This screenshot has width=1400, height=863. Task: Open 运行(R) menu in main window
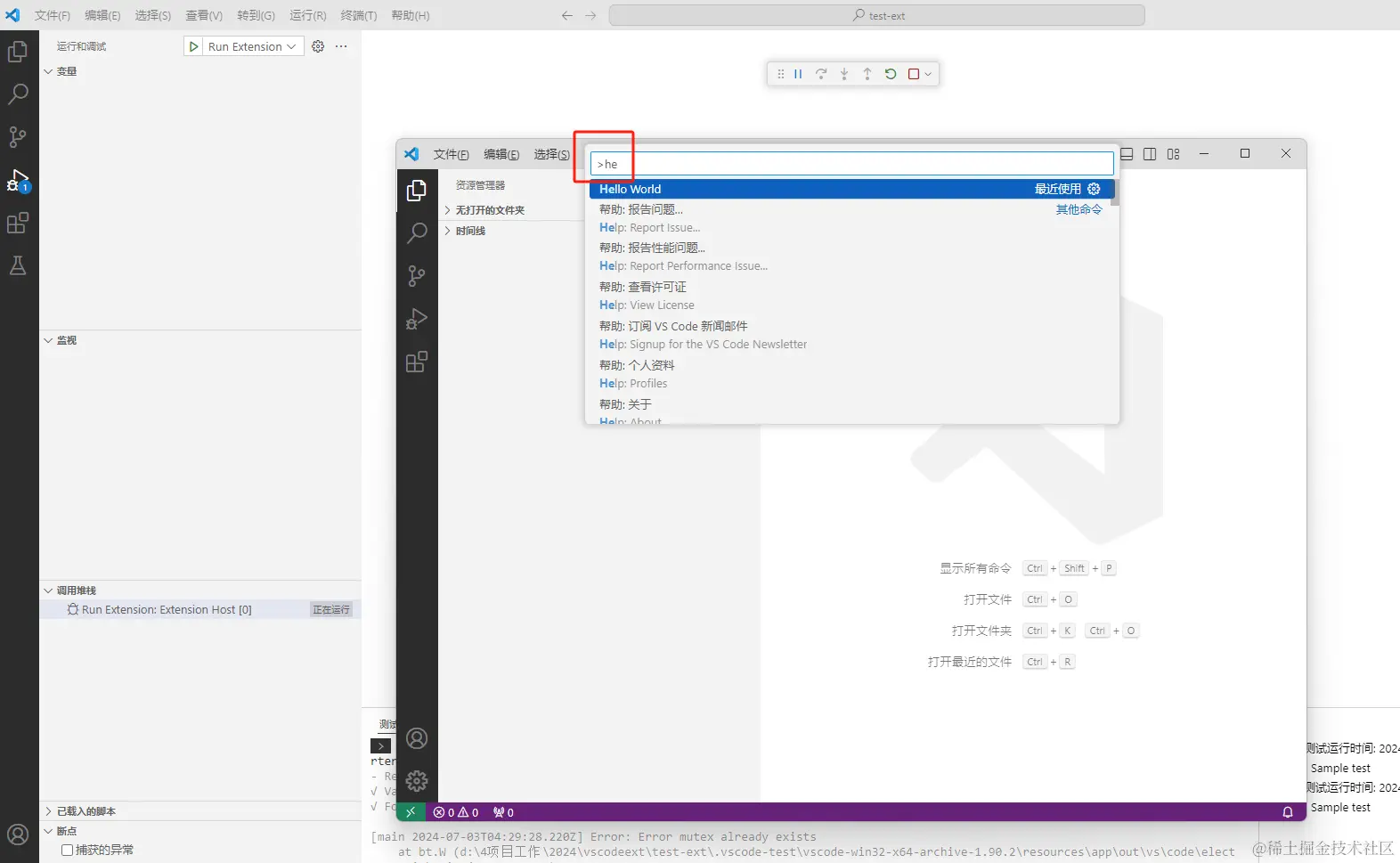tap(308, 15)
